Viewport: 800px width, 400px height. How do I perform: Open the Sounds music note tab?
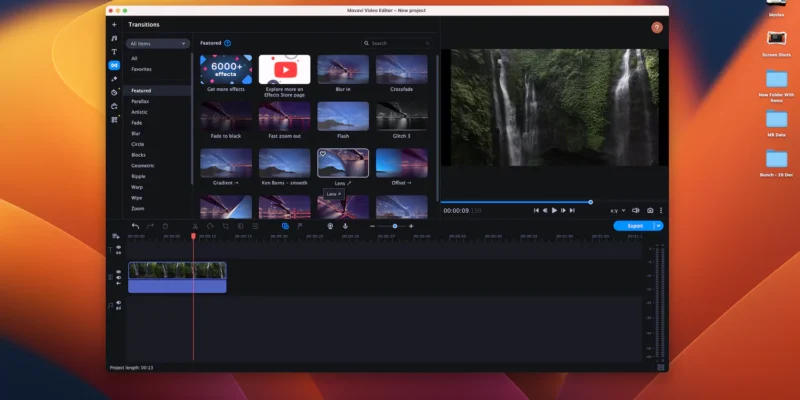pyautogui.click(x=114, y=38)
